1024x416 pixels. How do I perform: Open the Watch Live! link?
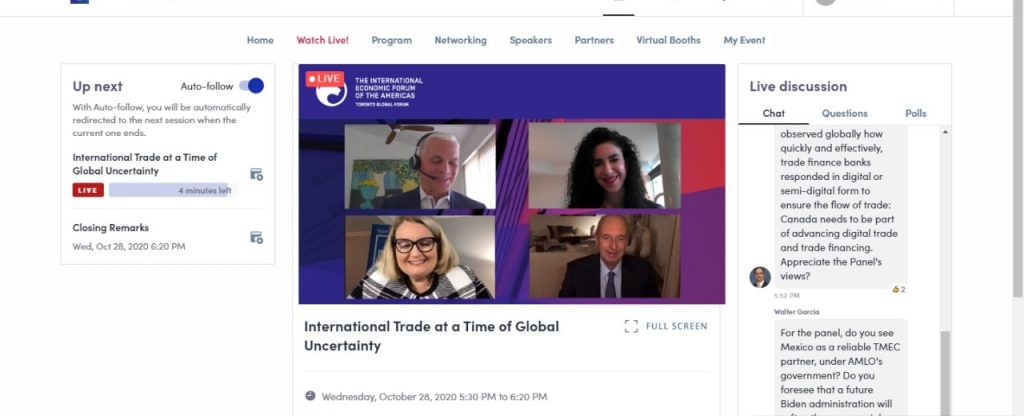pos(322,40)
